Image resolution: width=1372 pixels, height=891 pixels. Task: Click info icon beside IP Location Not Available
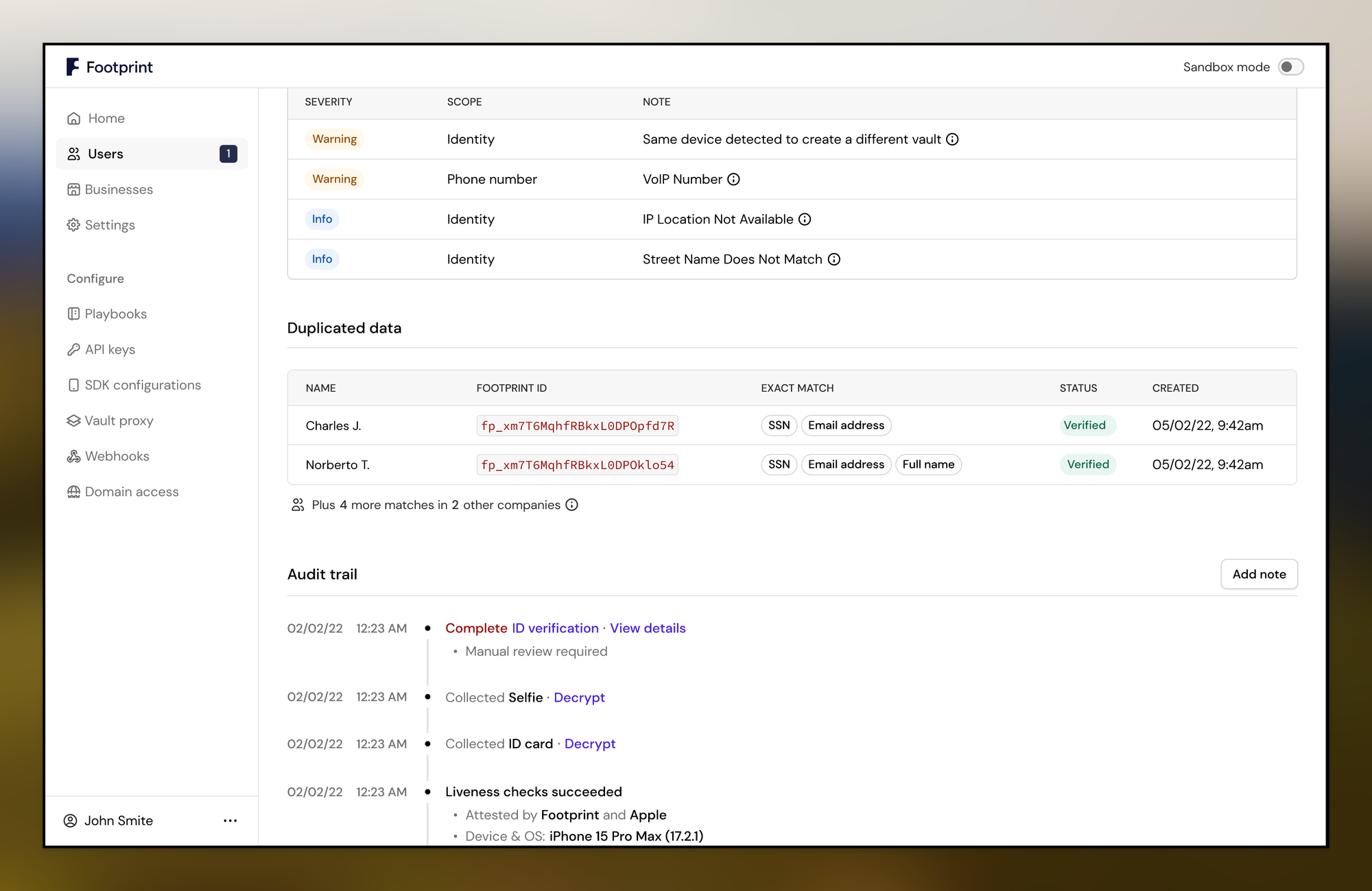(805, 219)
